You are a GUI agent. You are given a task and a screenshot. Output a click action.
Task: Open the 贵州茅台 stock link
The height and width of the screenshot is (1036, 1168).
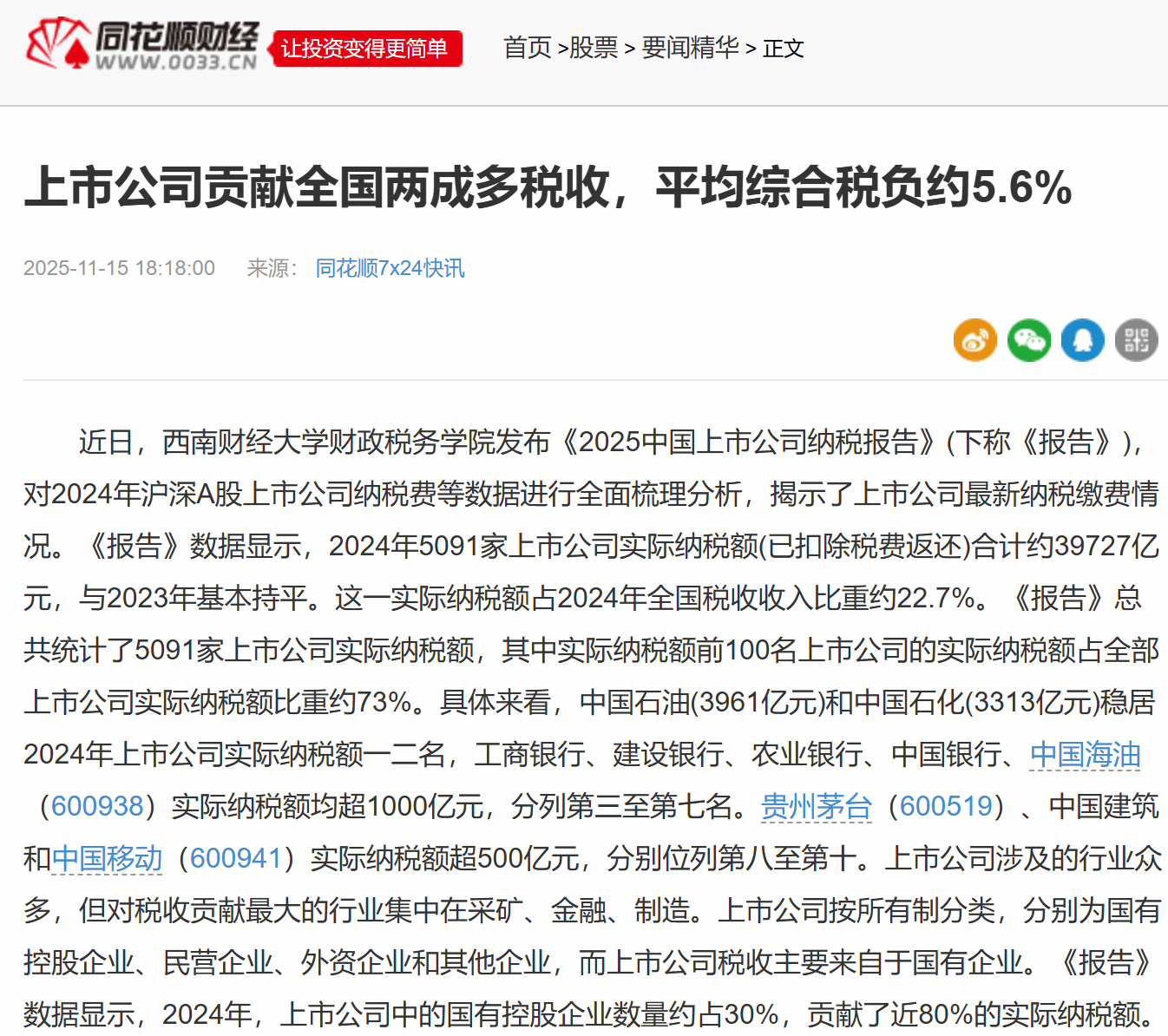pyautogui.click(x=816, y=807)
